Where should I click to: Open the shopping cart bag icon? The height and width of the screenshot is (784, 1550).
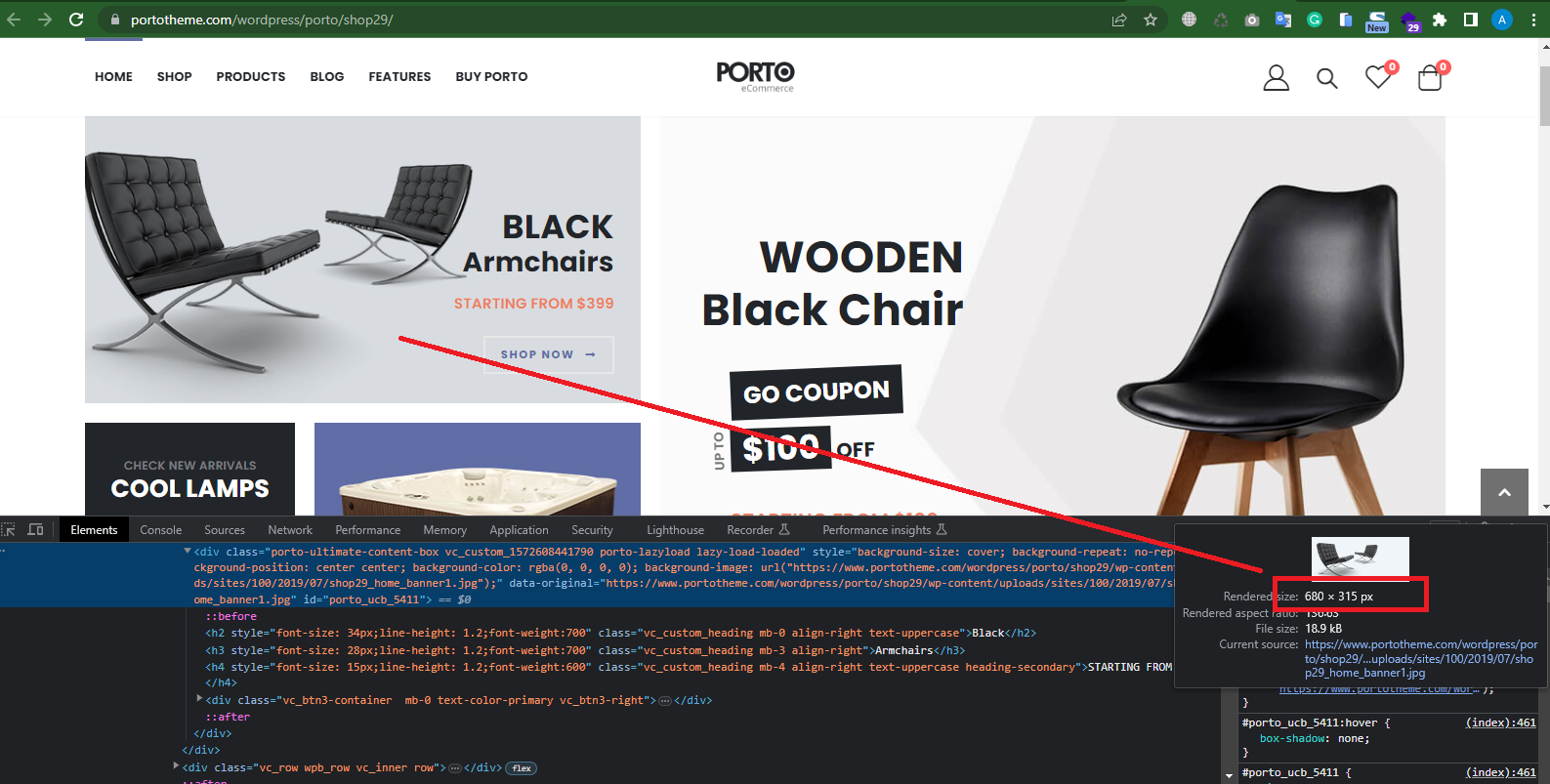[1430, 76]
